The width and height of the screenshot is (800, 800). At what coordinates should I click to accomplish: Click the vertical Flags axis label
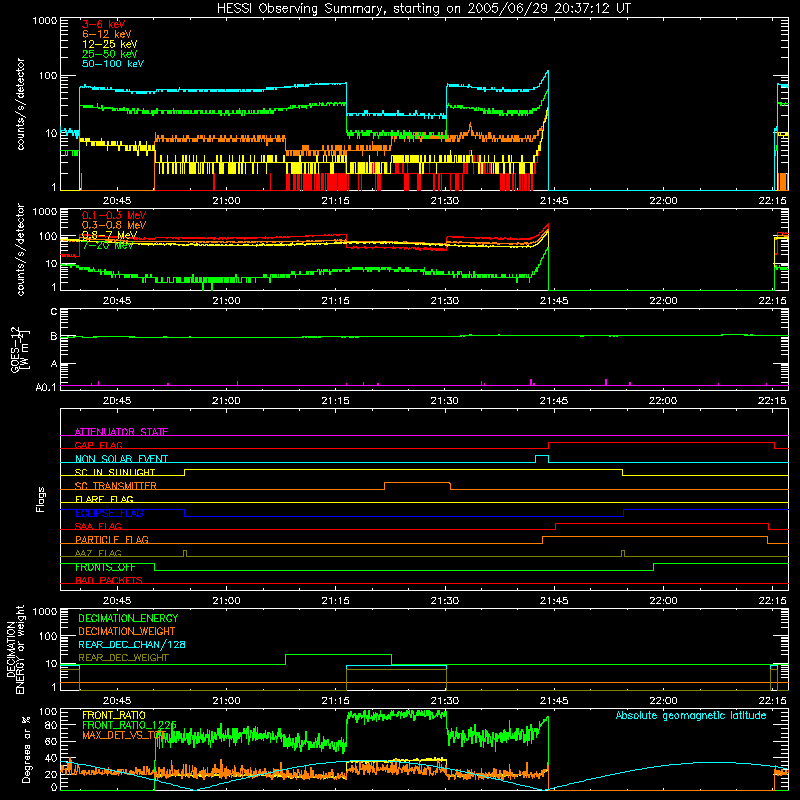click(x=41, y=499)
